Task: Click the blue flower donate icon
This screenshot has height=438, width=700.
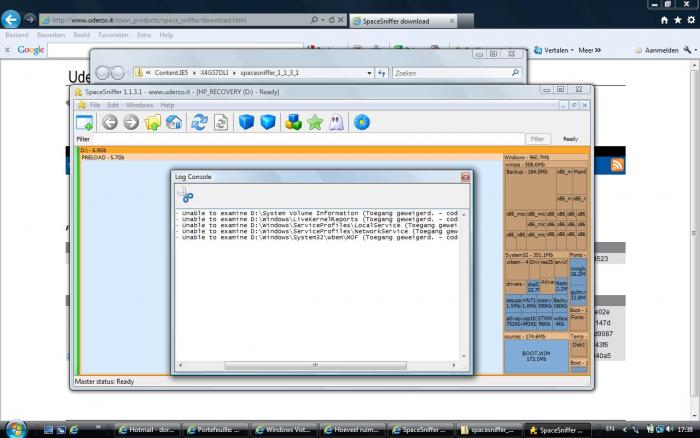Action: point(362,122)
